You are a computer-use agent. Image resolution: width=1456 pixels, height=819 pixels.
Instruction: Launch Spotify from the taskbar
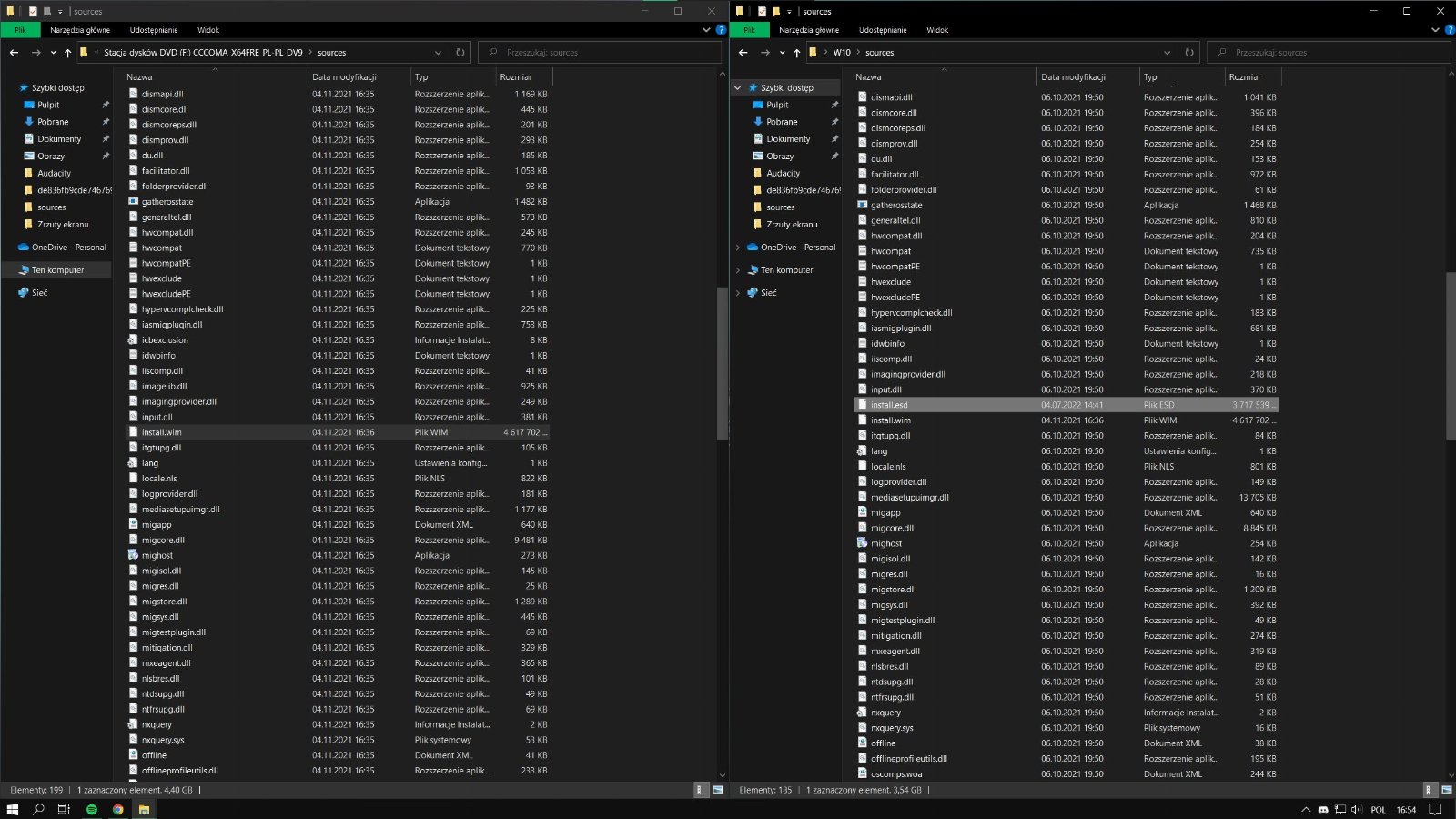point(92,809)
